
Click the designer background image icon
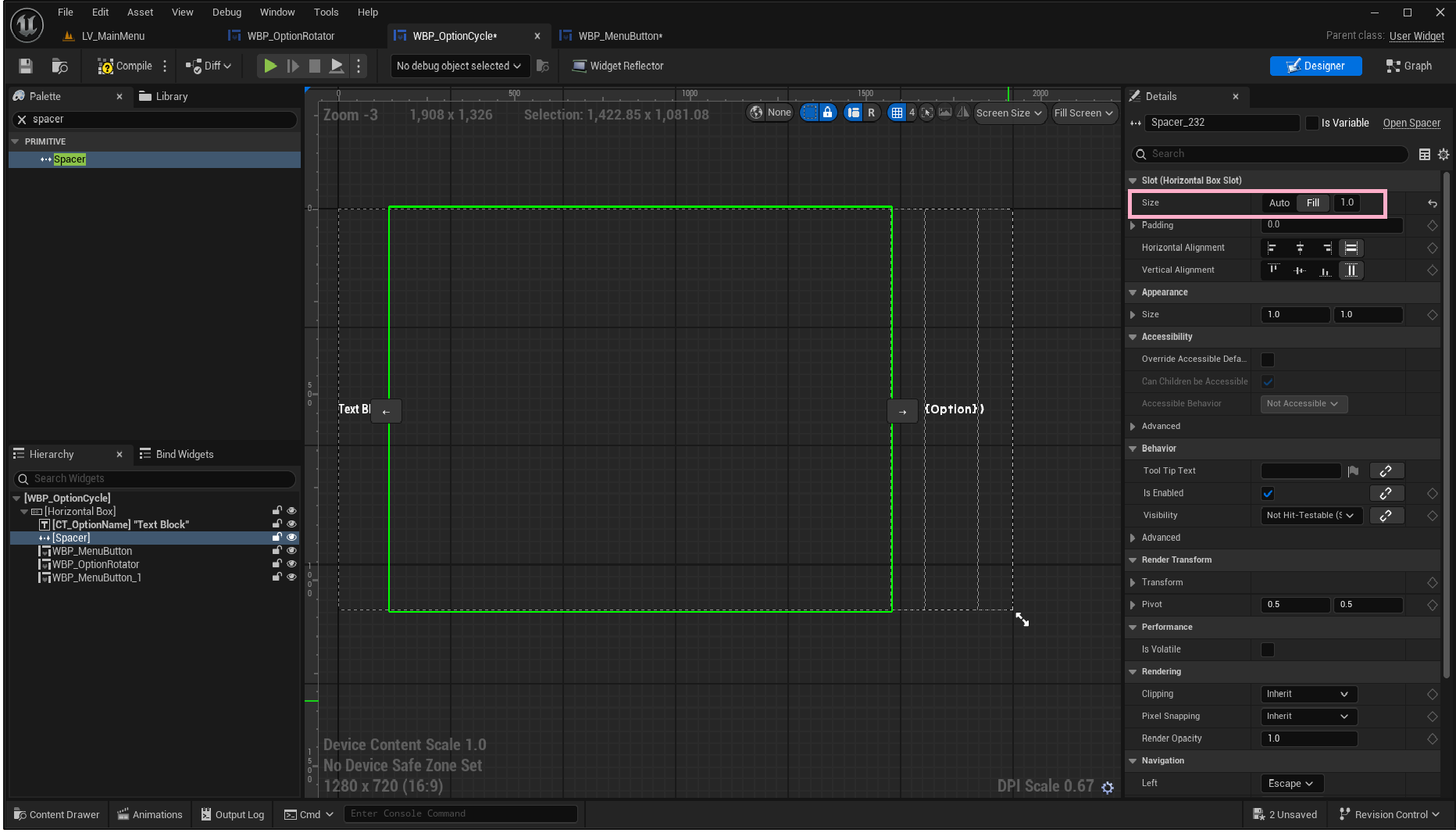pos(945,113)
